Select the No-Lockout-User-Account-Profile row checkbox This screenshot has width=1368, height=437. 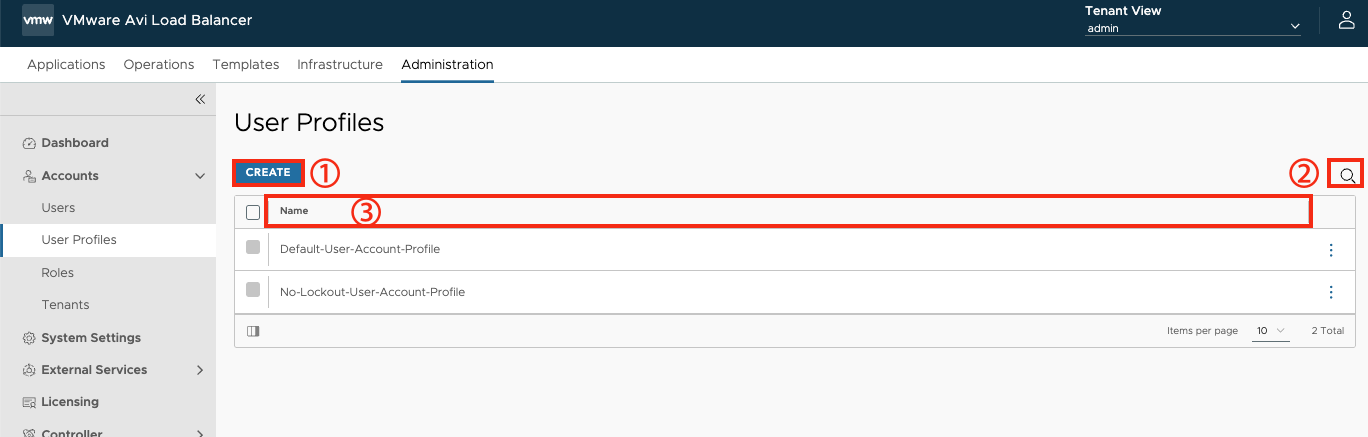click(253, 290)
